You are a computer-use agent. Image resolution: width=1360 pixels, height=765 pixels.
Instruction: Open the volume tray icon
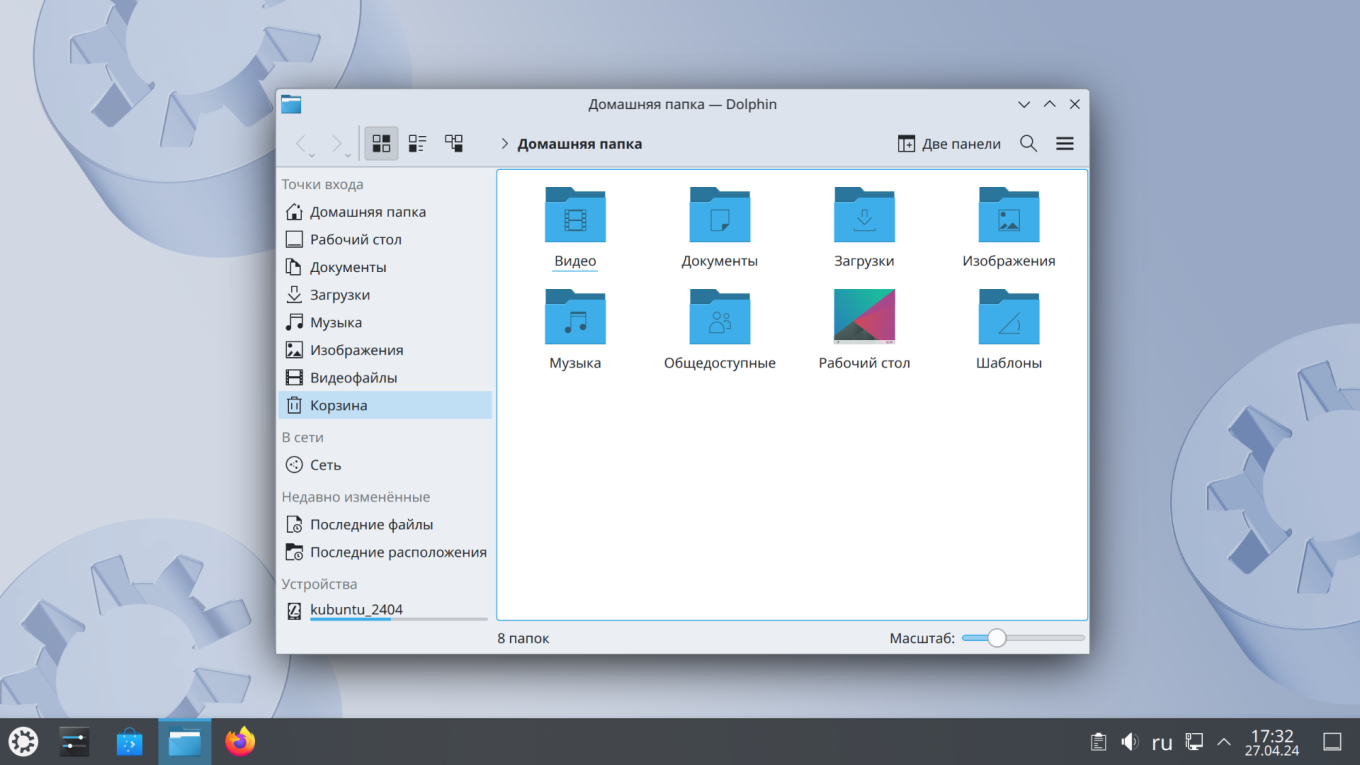[x=1130, y=742]
